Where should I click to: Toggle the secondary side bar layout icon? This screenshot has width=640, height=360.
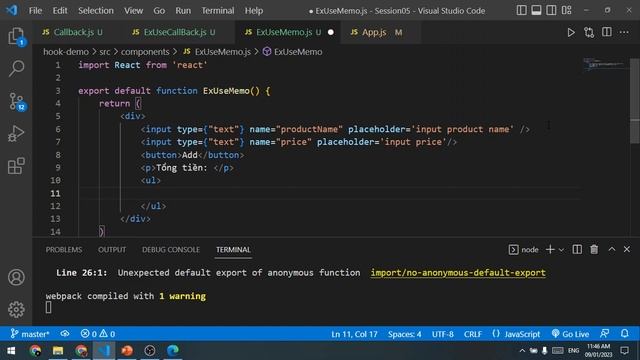click(x=551, y=10)
